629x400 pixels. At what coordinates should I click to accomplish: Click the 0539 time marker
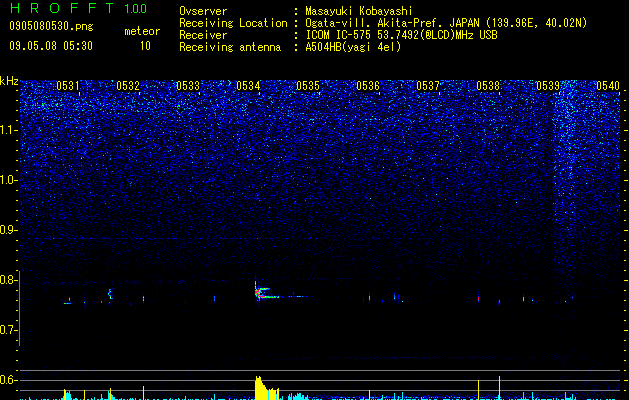coord(548,85)
